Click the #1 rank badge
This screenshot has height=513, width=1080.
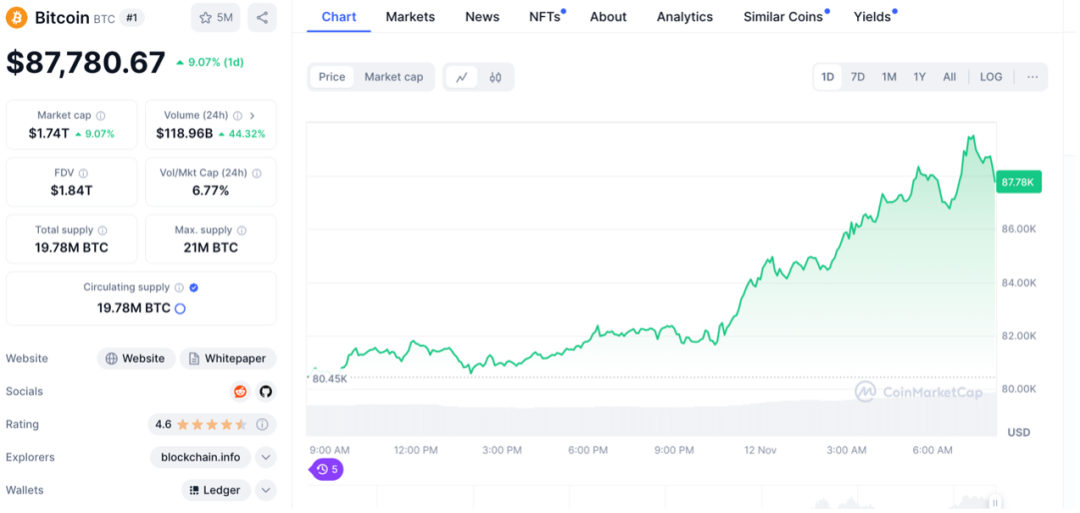pyautogui.click(x=132, y=18)
